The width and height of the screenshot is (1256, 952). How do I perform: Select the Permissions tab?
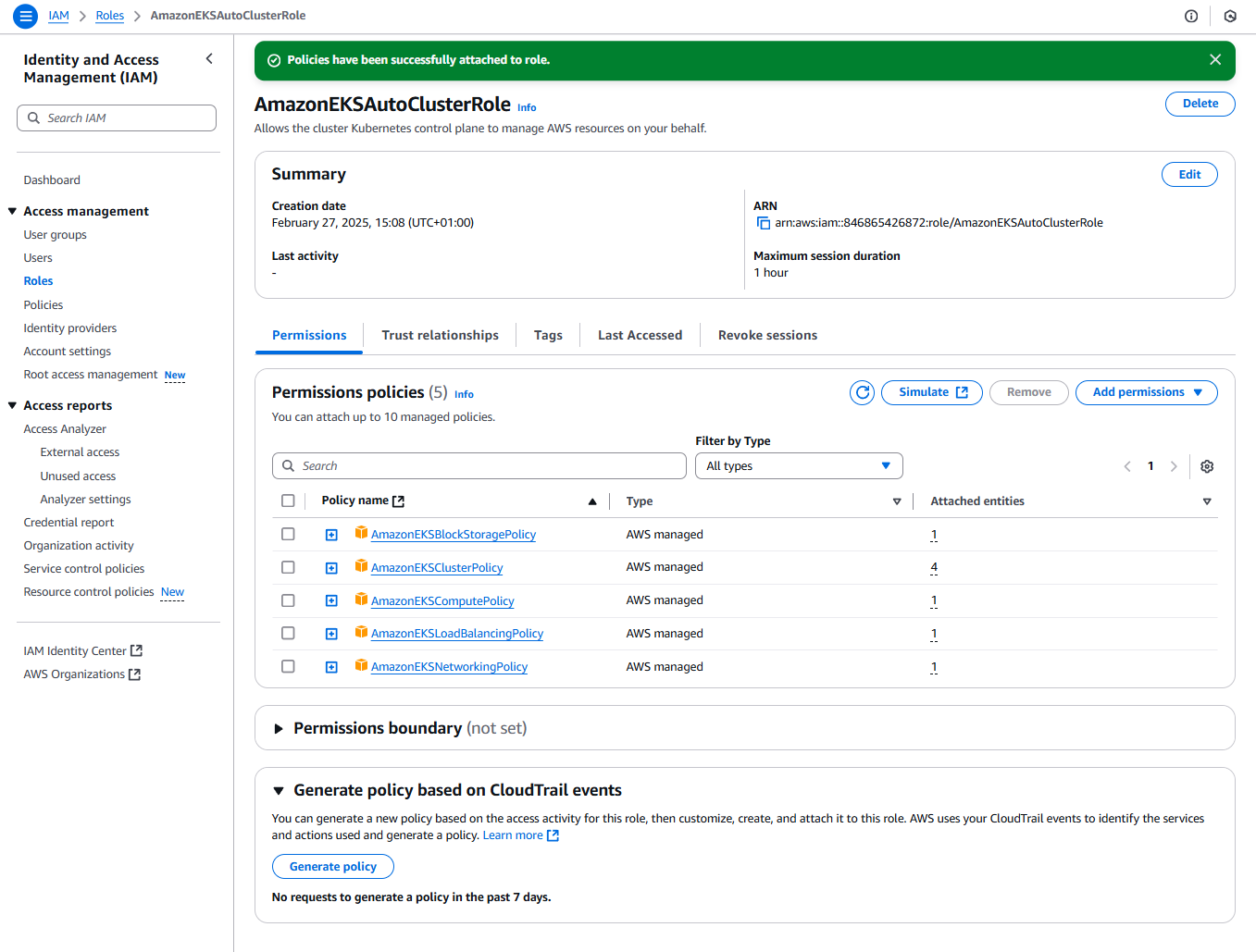pyautogui.click(x=309, y=335)
